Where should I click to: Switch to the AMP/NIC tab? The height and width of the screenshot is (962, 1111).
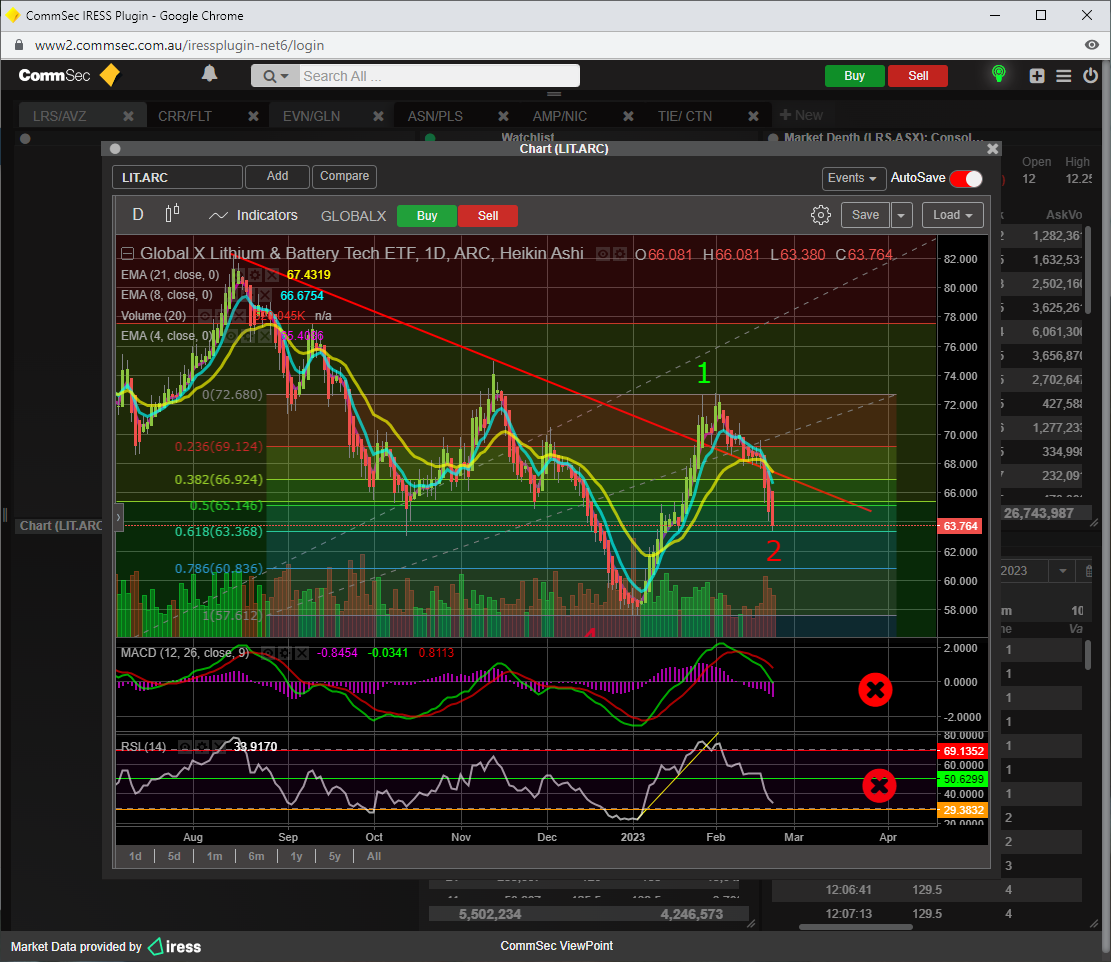(x=560, y=116)
